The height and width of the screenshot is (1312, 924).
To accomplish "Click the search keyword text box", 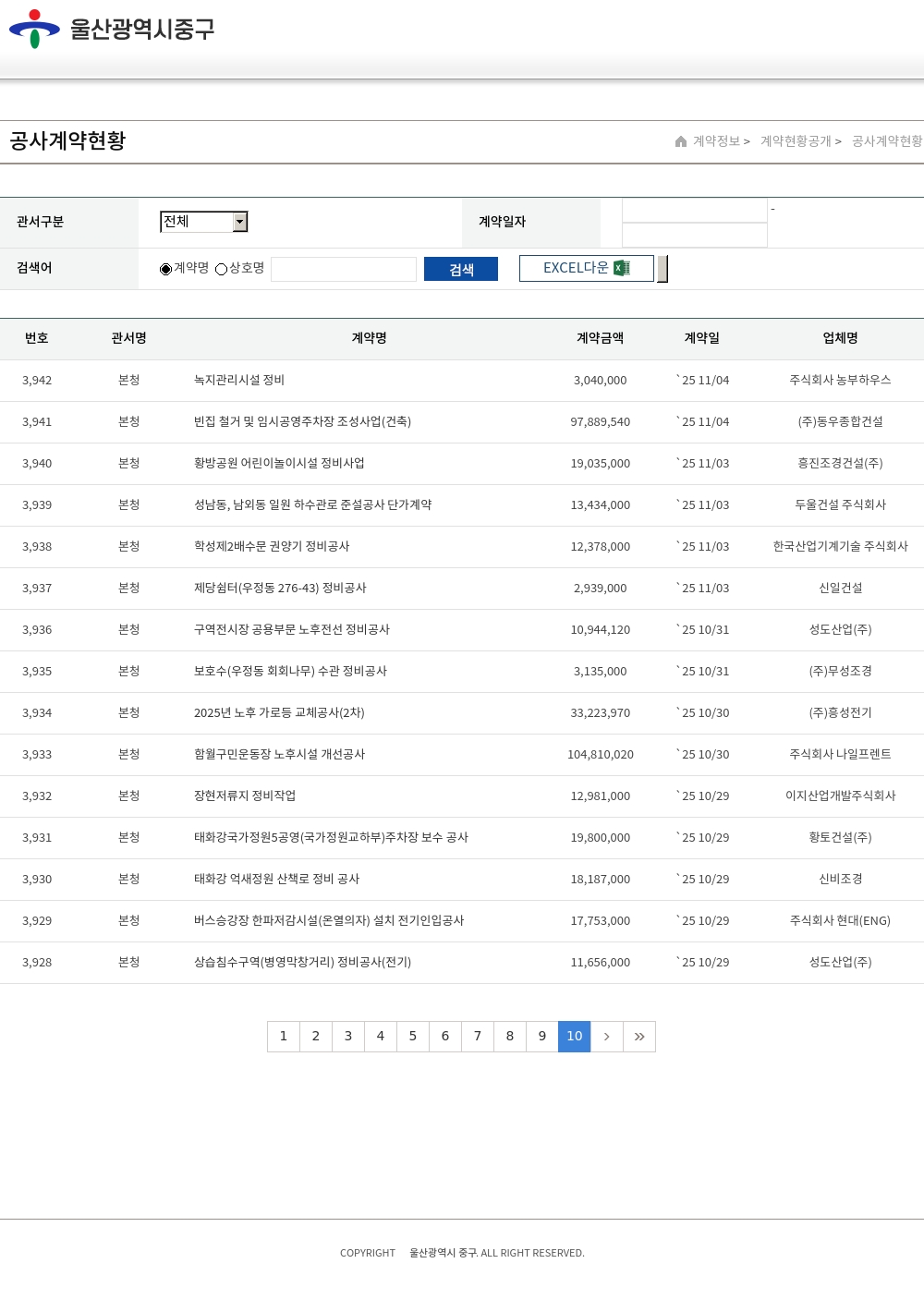I will click(x=343, y=269).
